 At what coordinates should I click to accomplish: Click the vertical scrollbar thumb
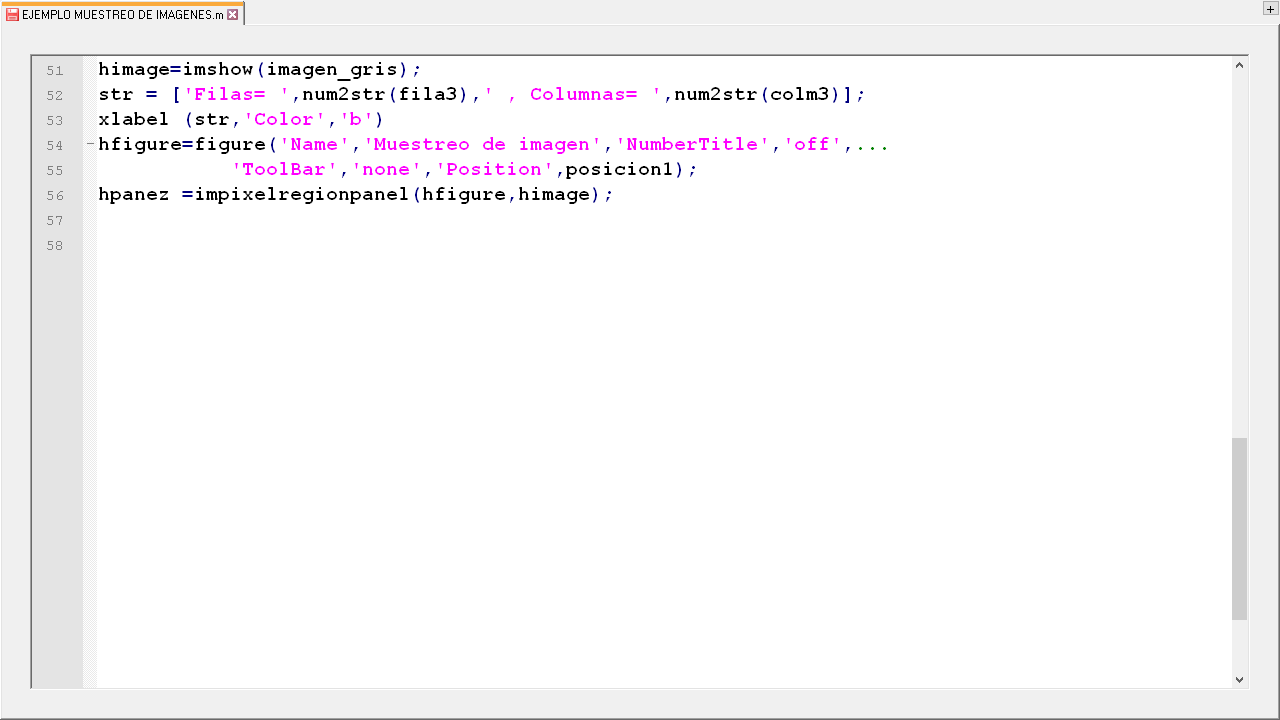[1239, 528]
